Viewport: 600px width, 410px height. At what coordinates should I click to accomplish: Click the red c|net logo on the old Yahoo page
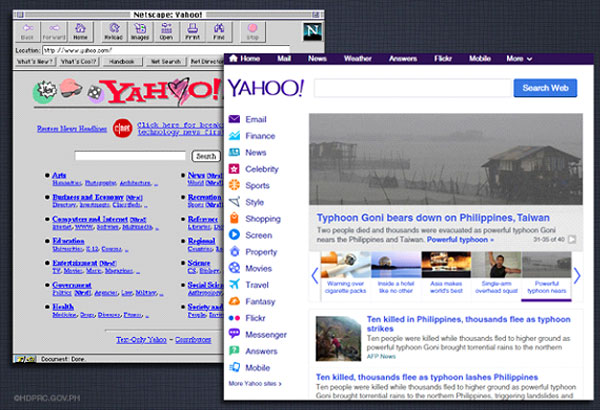(122, 128)
